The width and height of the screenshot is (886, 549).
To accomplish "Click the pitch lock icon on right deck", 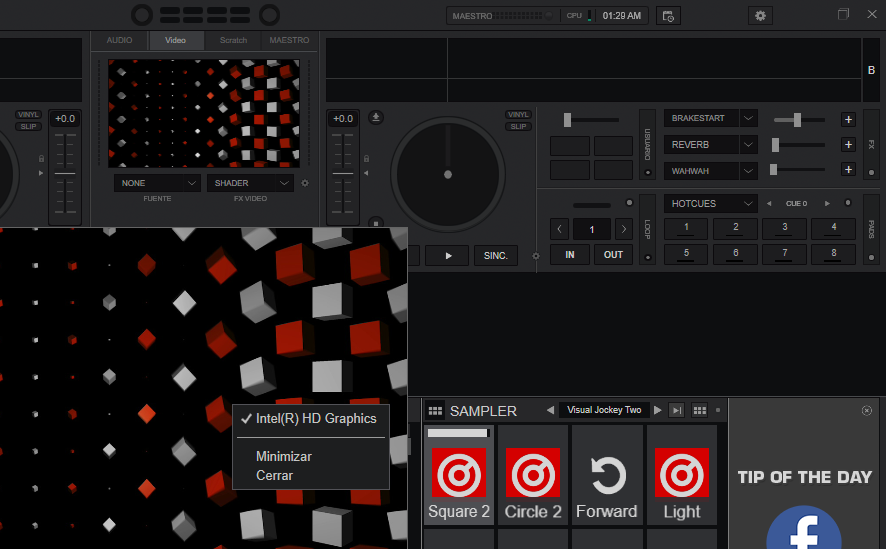I will pyautogui.click(x=366, y=159).
